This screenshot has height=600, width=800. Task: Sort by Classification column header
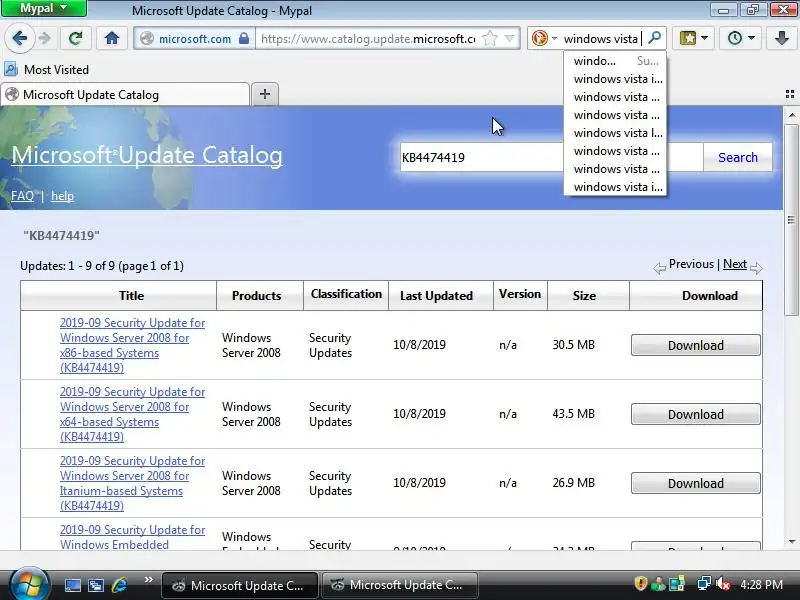[x=346, y=294]
